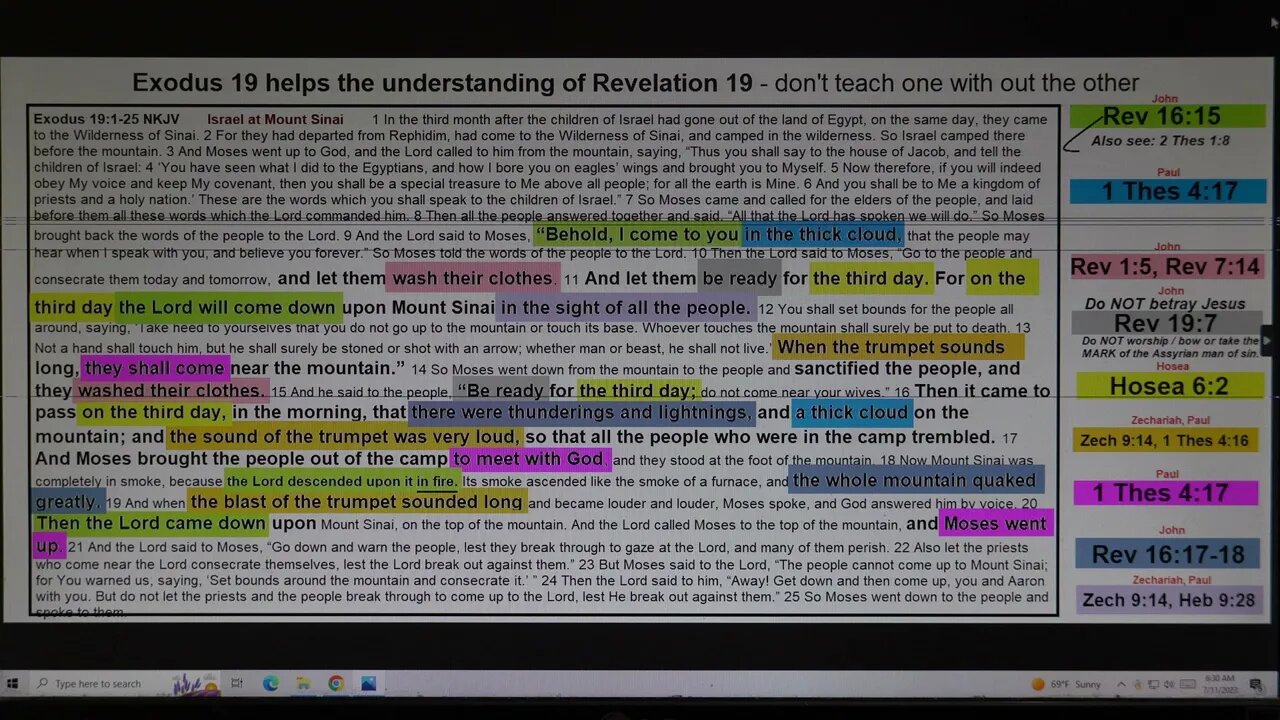Viewport: 1280px width, 720px height.
Task: Click the green 'Behold, I come to you' phrase
Action: pyautogui.click(x=639, y=235)
